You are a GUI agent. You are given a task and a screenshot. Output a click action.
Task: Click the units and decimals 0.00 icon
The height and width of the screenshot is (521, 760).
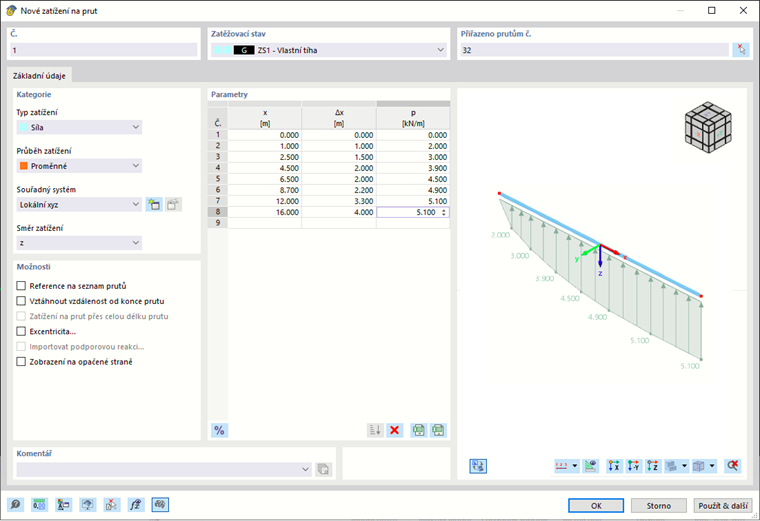[39, 505]
